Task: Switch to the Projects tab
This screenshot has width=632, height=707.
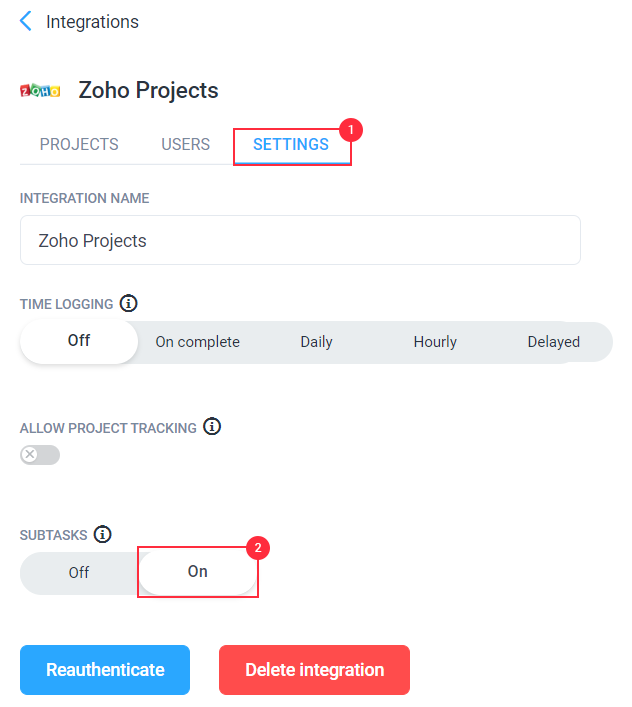Action: [x=79, y=144]
